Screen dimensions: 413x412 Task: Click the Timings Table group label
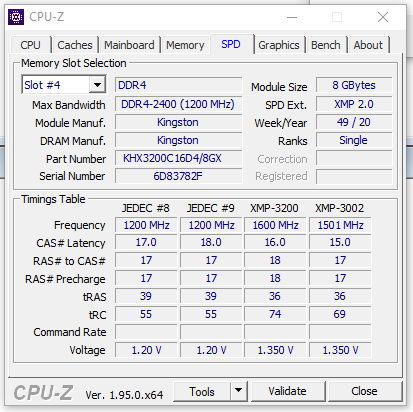tap(53, 199)
